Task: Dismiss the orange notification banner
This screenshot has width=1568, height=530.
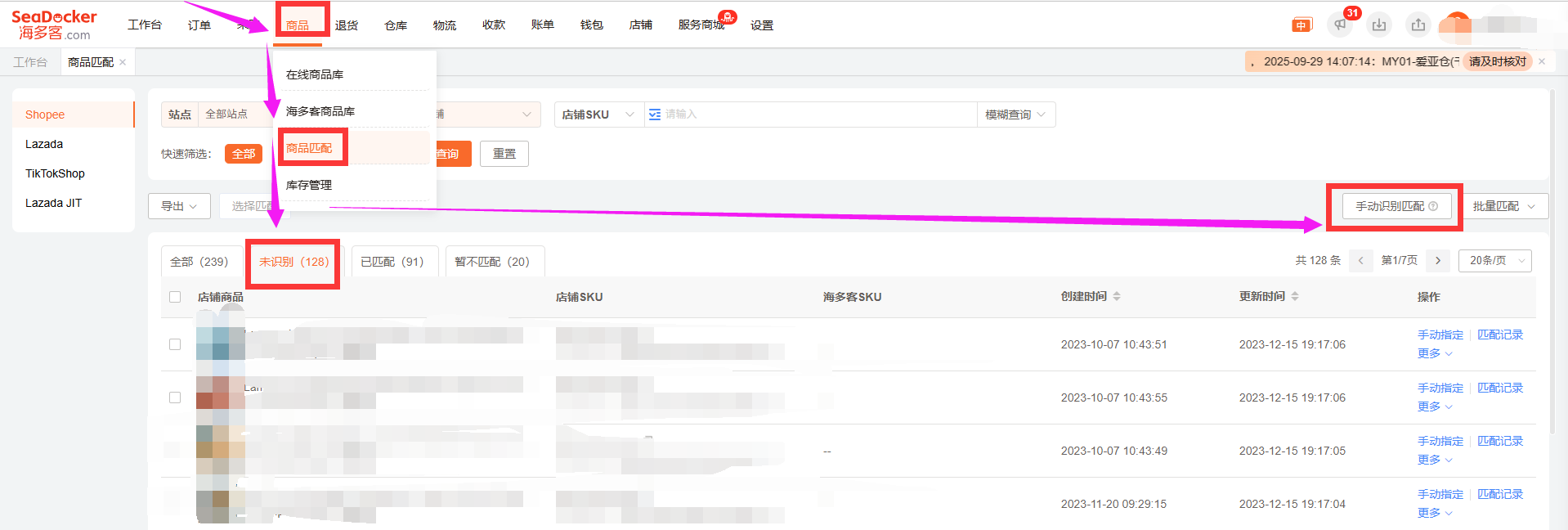Action: (x=1542, y=61)
